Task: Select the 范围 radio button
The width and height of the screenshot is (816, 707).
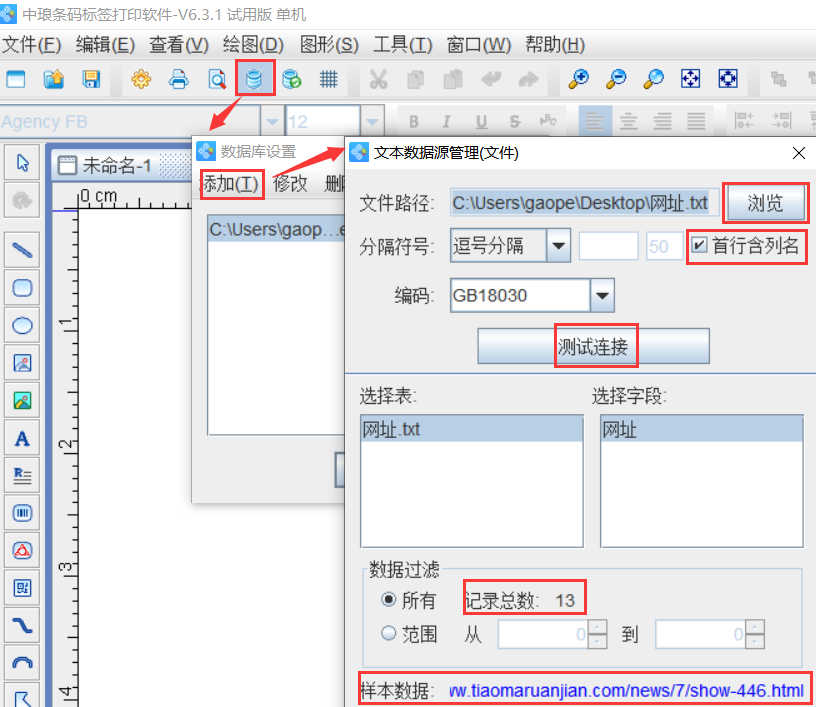Action: (388, 634)
